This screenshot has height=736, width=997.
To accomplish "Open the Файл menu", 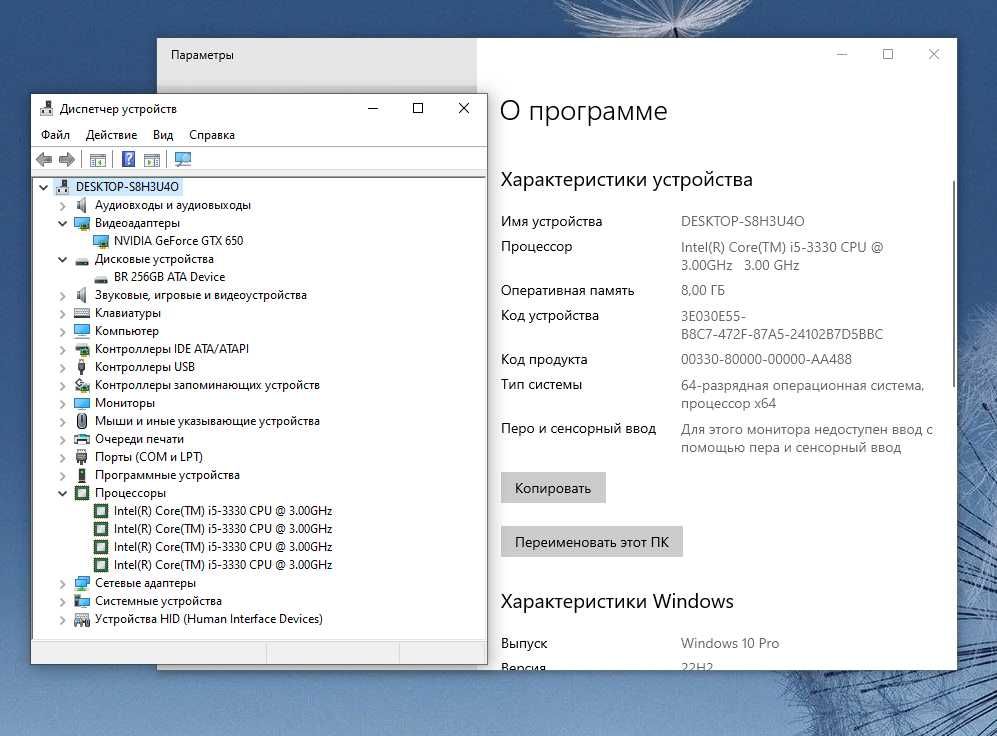I will (55, 135).
